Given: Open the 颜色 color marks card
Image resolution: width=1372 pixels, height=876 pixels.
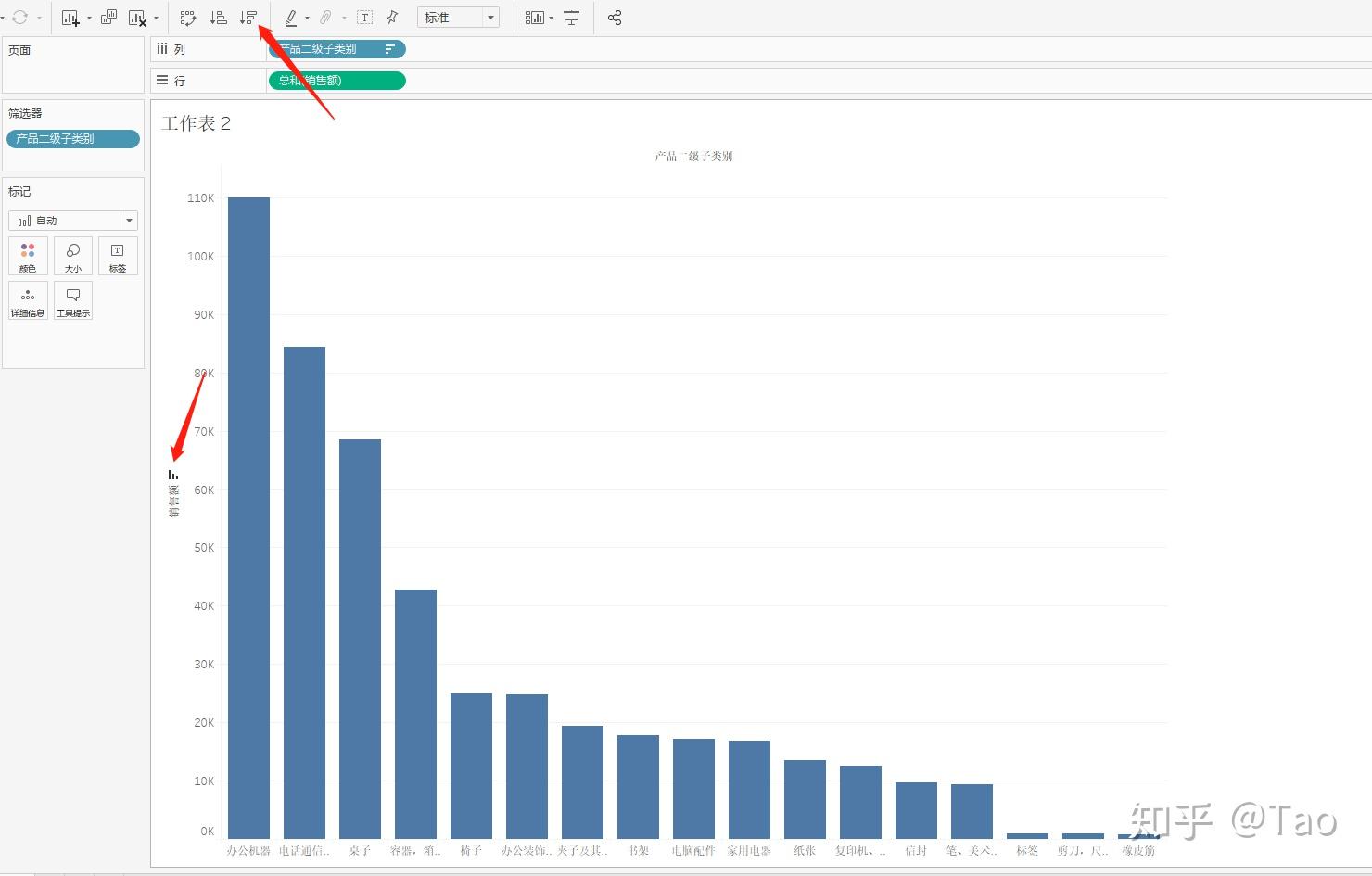Looking at the screenshot, I should click(28, 256).
